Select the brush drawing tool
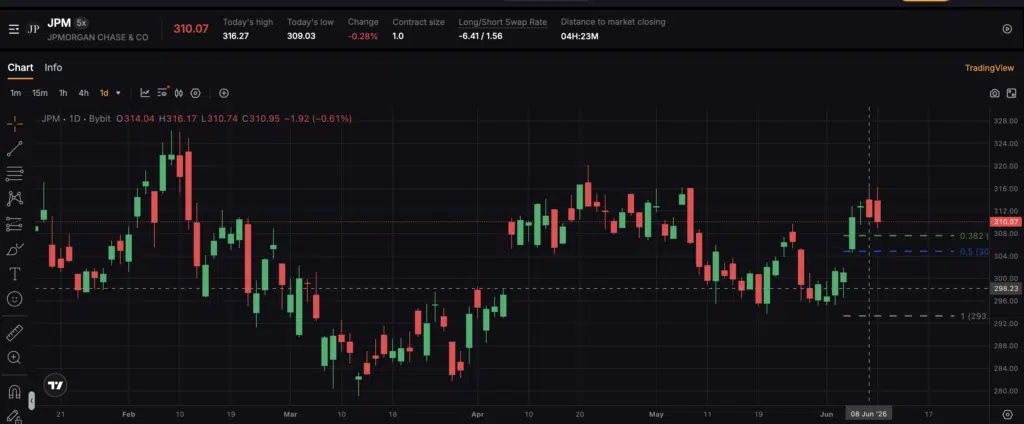Screen dimensions: 1024x424 14,249
